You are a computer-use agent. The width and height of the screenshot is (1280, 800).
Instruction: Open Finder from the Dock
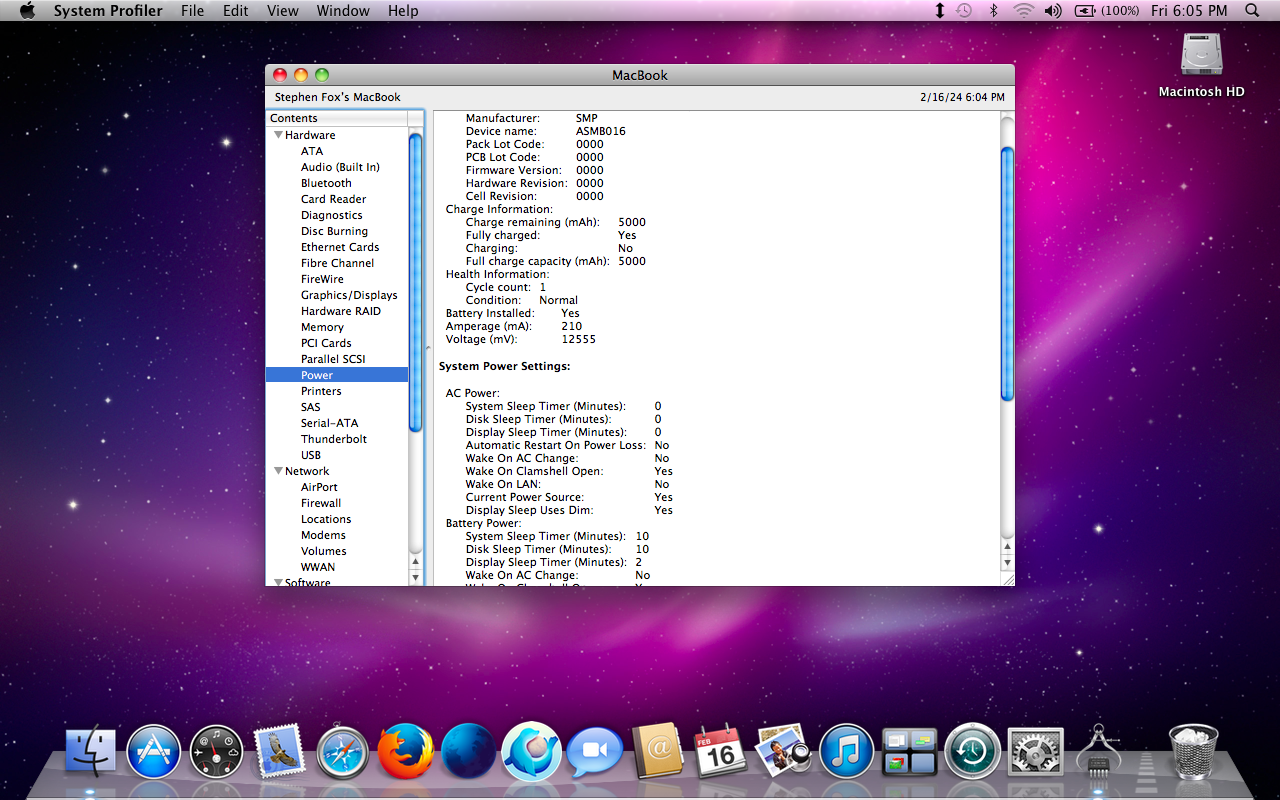click(91, 752)
